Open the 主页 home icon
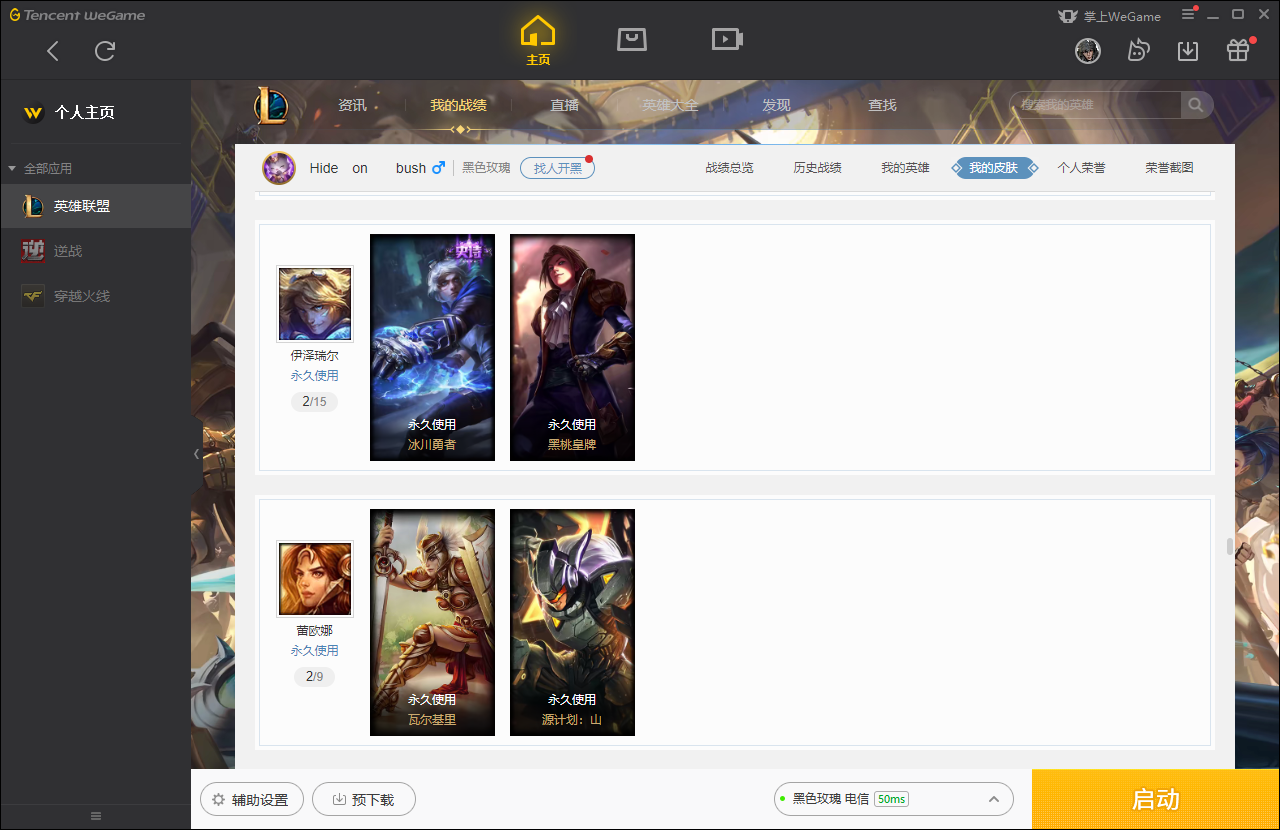 [x=538, y=41]
